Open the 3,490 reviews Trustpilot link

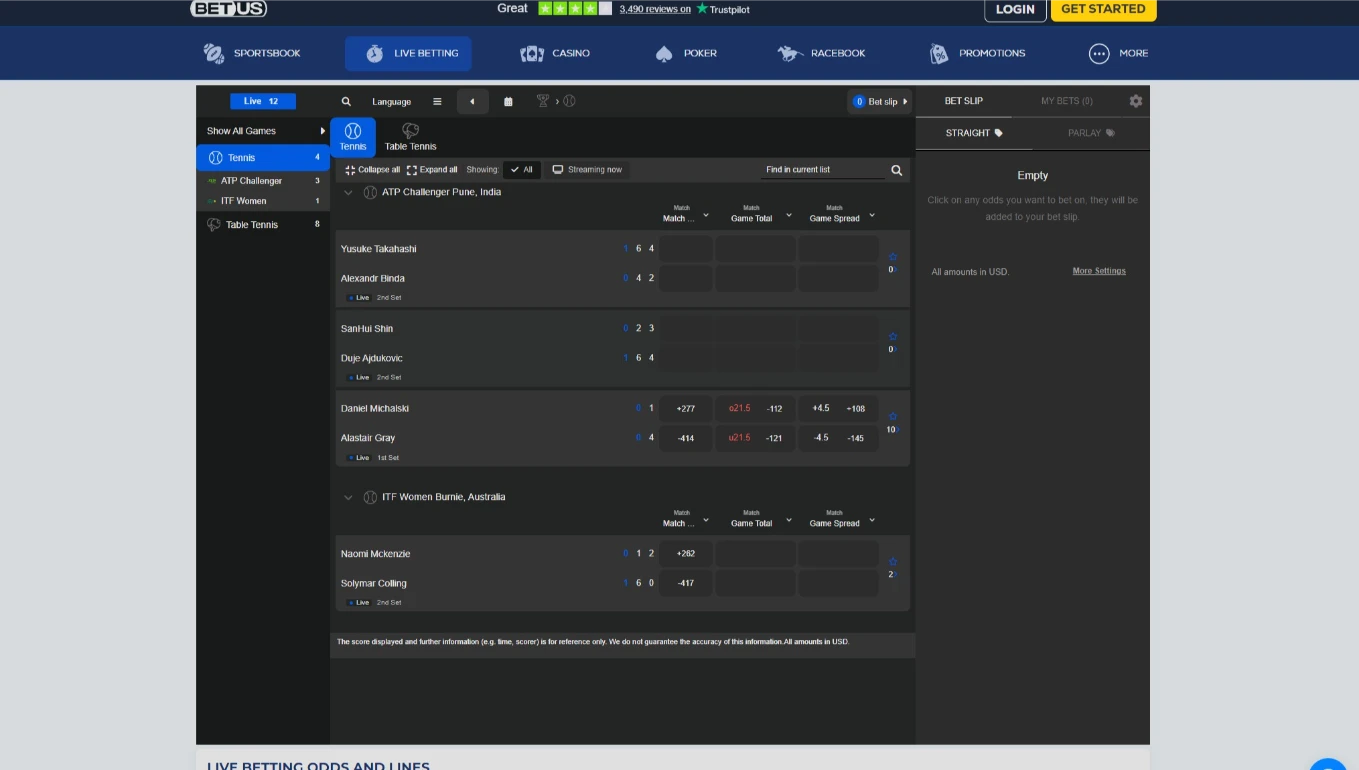(656, 9)
